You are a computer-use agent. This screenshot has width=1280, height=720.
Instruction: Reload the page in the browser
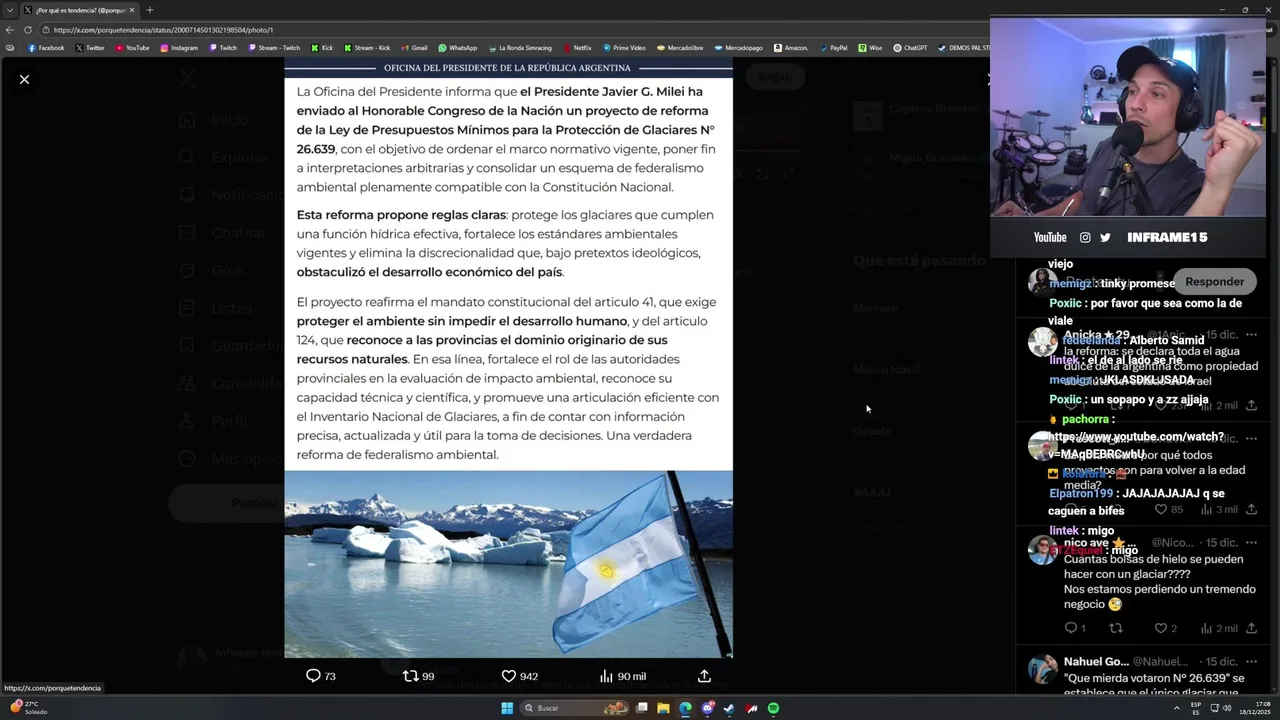(x=27, y=30)
